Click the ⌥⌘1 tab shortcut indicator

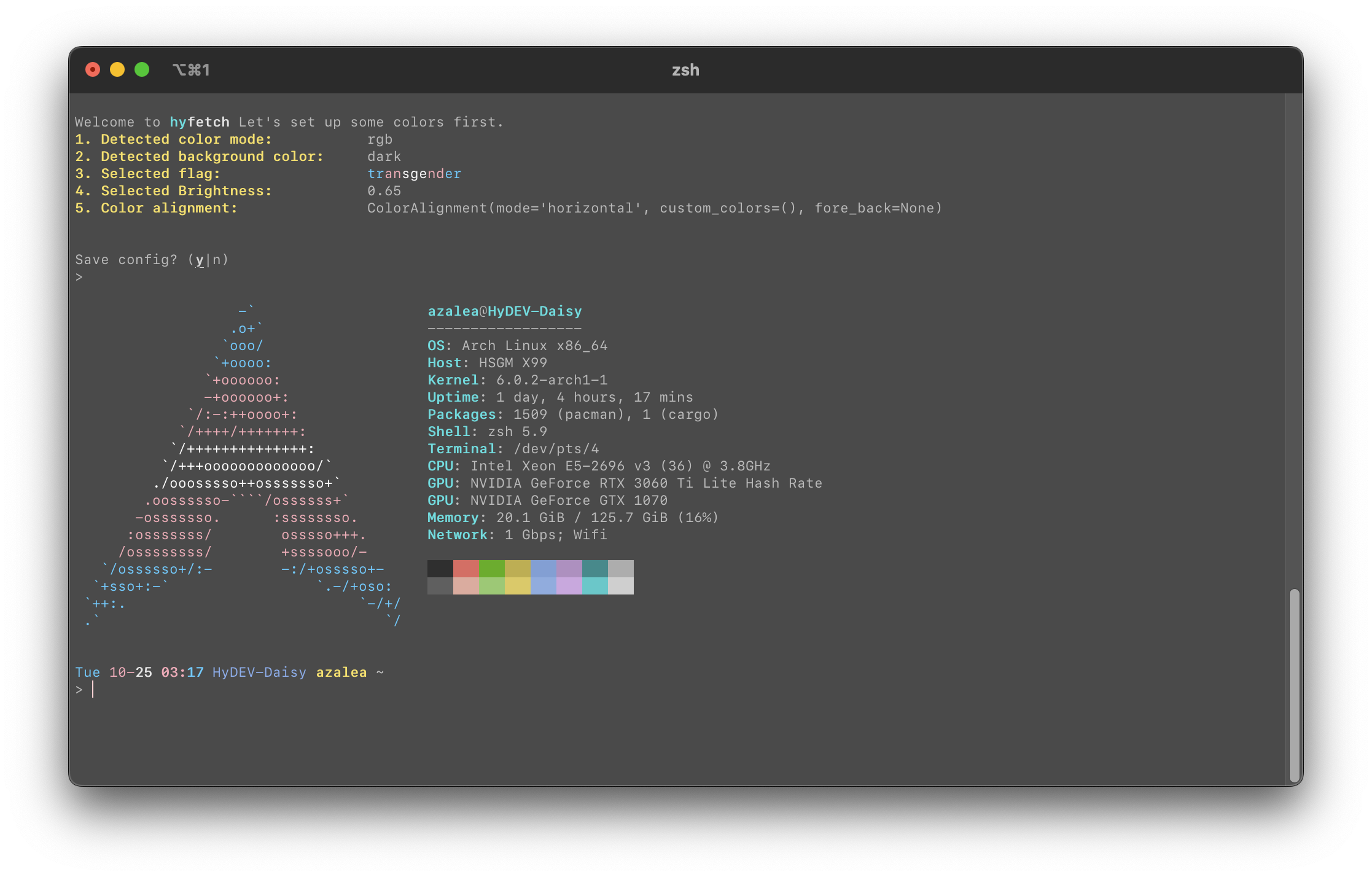tap(191, 70)
